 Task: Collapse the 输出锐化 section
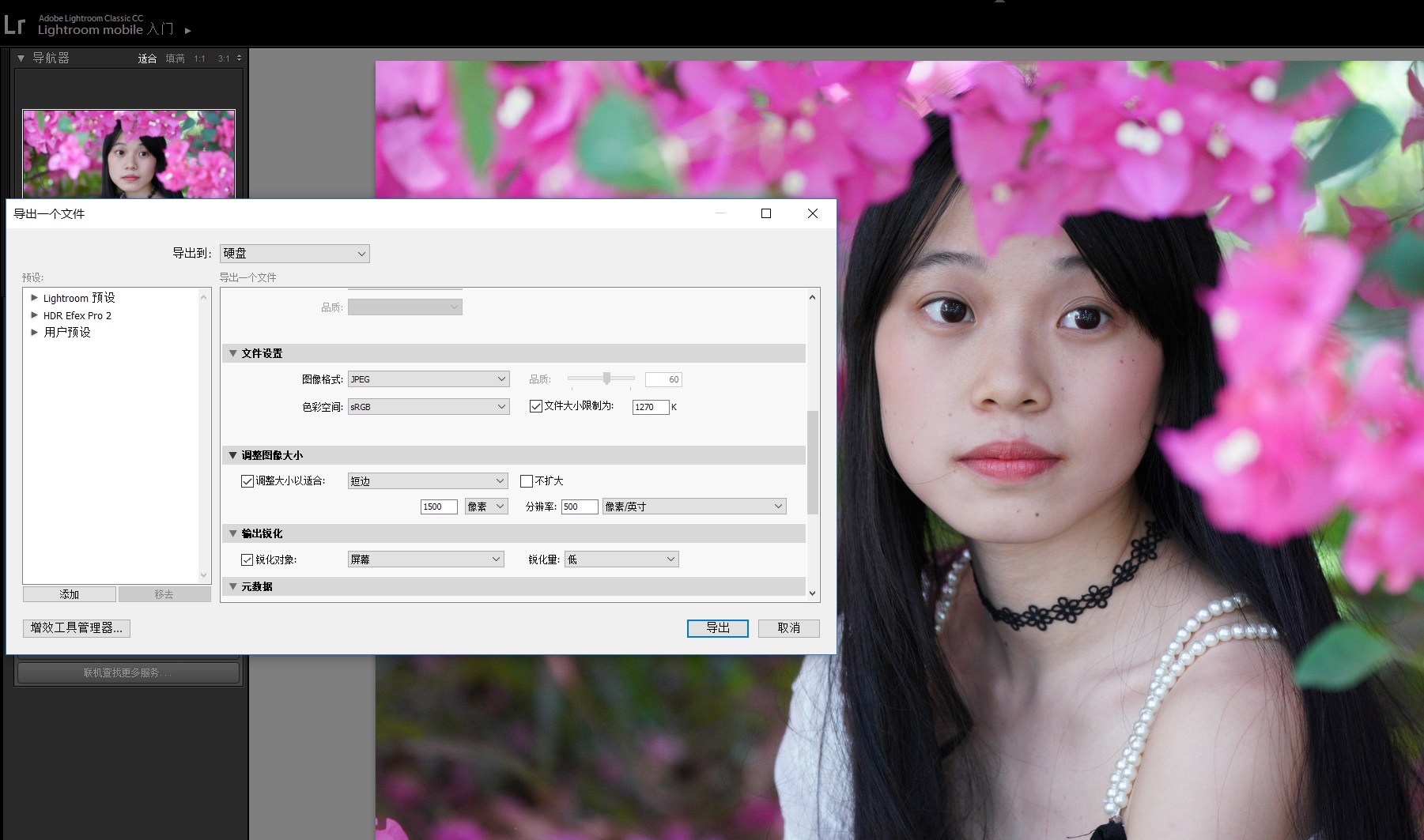(x=232, y=533)
